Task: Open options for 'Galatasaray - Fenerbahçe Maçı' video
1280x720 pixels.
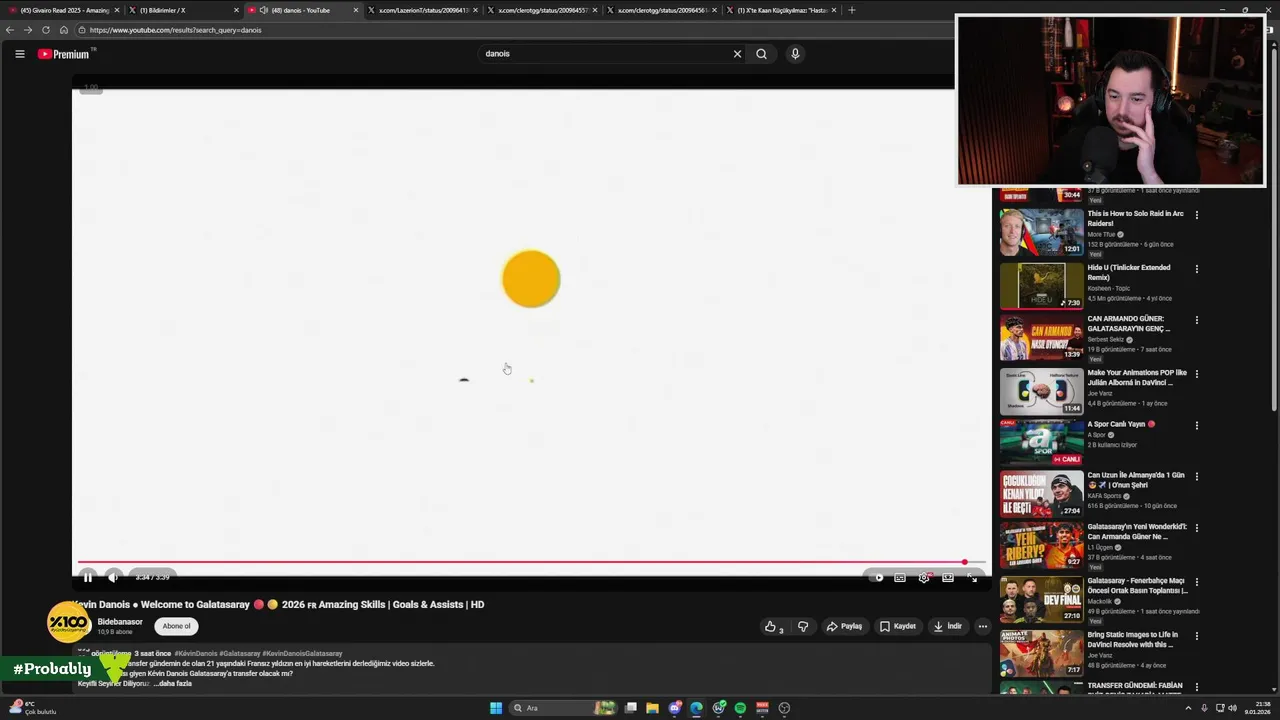Action: [1196, 582]
